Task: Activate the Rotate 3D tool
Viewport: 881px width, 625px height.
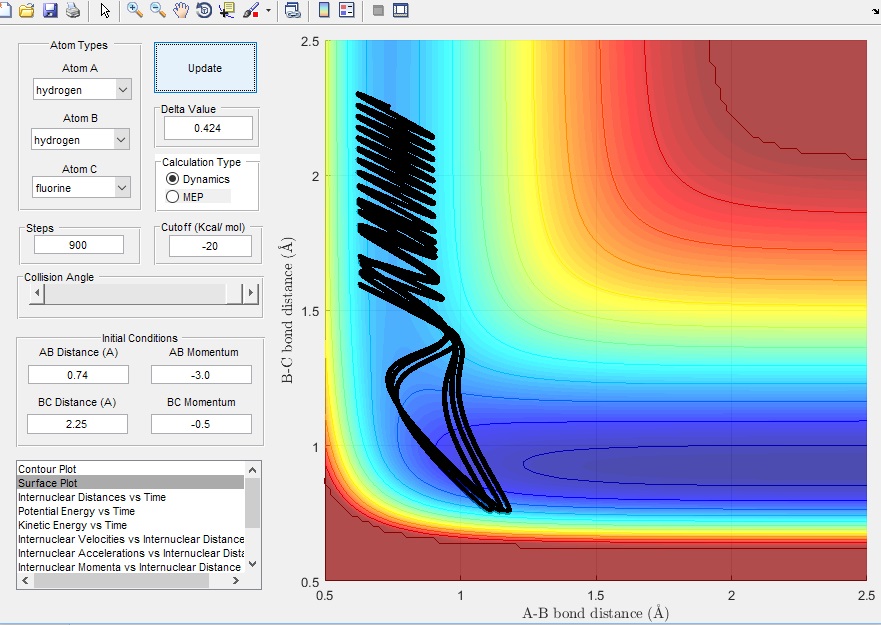Action: pos(204,11)
